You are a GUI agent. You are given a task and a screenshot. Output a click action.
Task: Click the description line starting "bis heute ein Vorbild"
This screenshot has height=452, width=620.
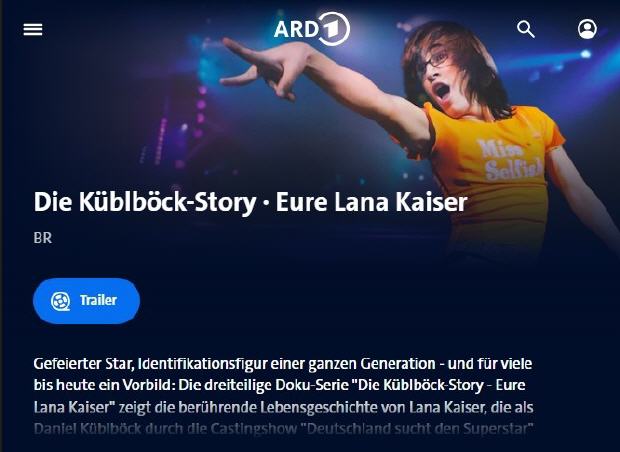(280, 385)
